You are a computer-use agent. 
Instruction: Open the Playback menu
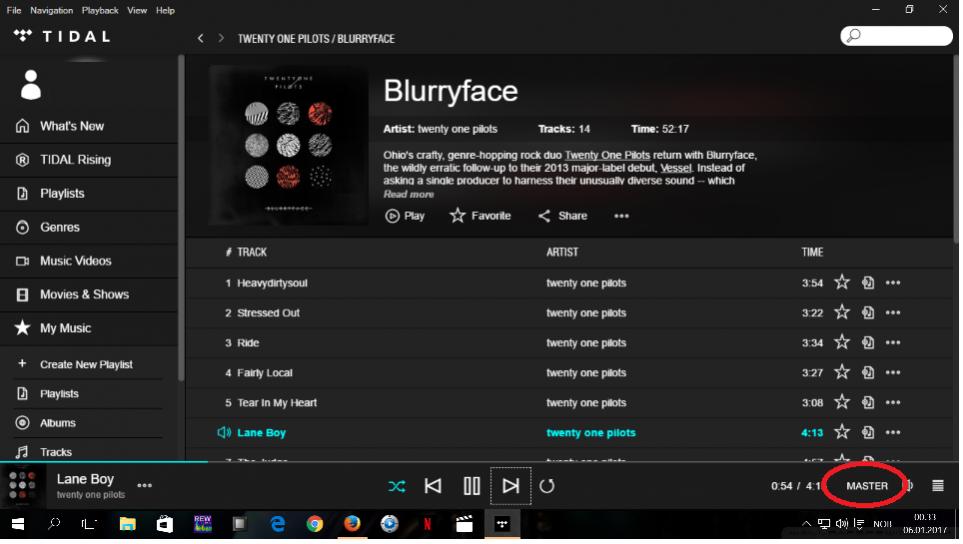click(x=101, y=10)
